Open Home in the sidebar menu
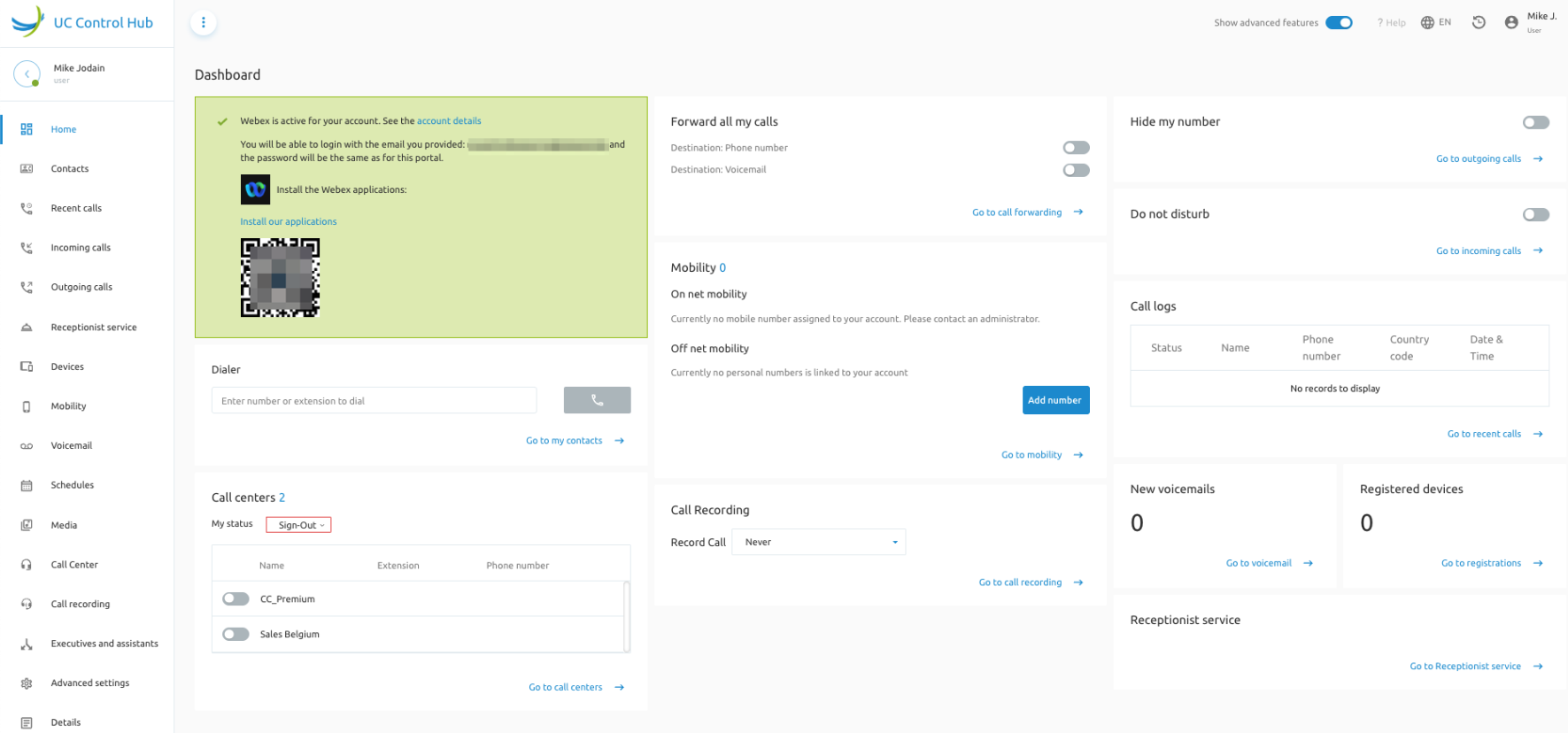 [x=64, y=129]
